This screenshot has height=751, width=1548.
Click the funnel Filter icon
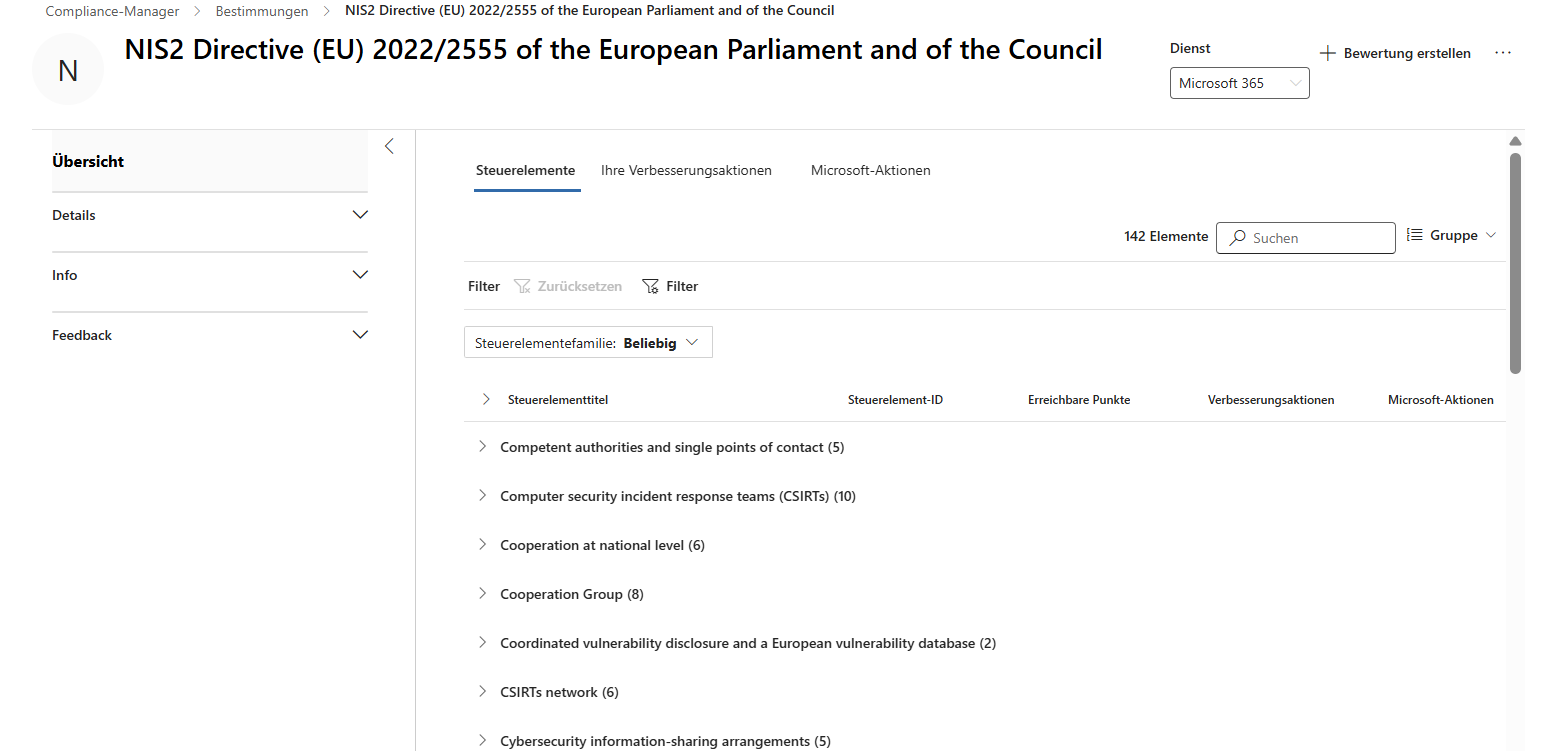coord(651,286)
